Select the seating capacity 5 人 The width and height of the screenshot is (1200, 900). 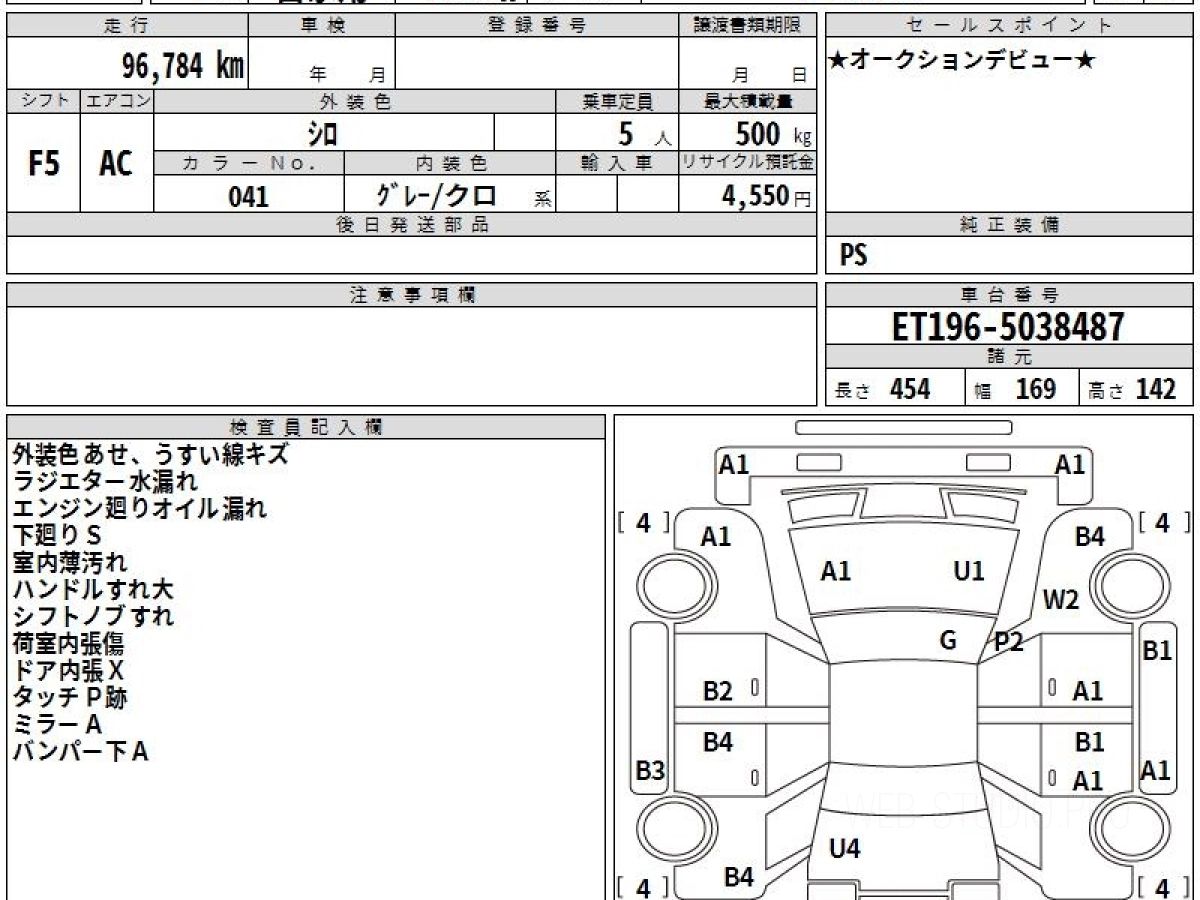tap(645, 132)
